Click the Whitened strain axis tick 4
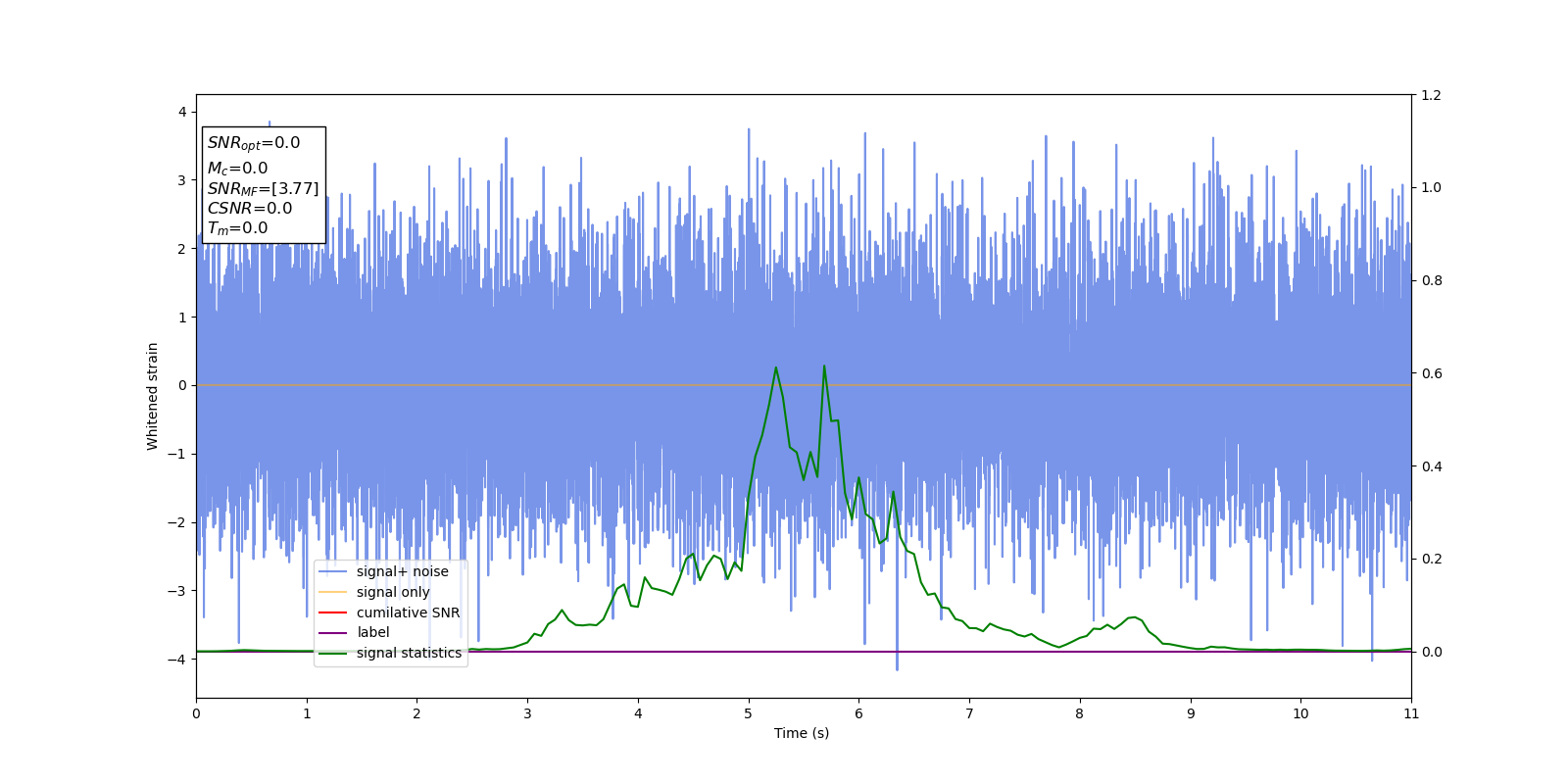 (x=182, y=112)
